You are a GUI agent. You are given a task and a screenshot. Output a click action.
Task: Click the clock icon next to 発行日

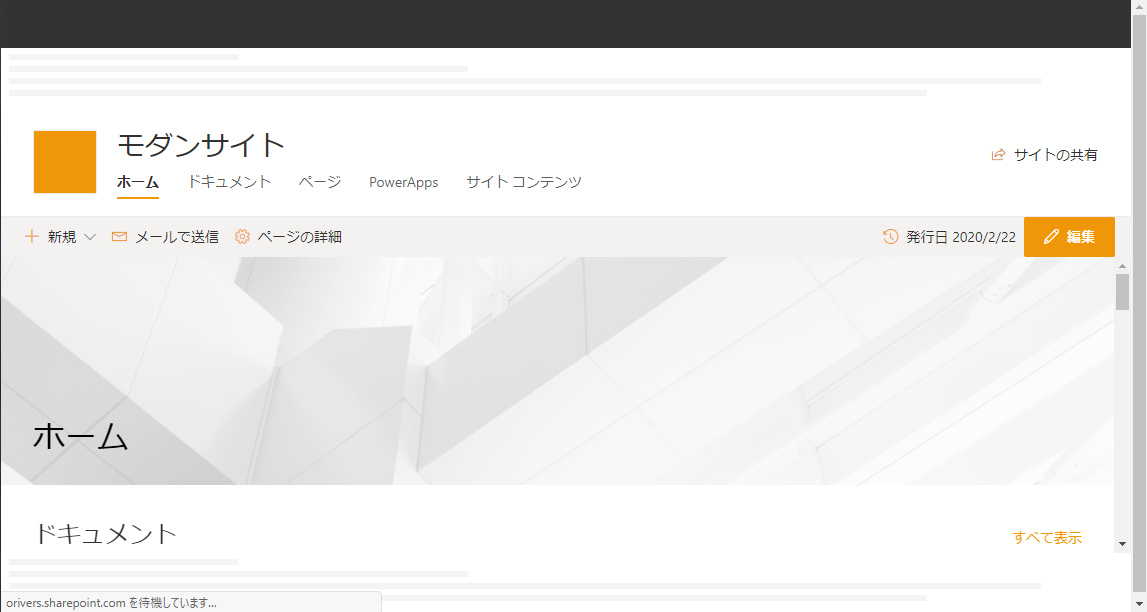[x=890, y=237]
